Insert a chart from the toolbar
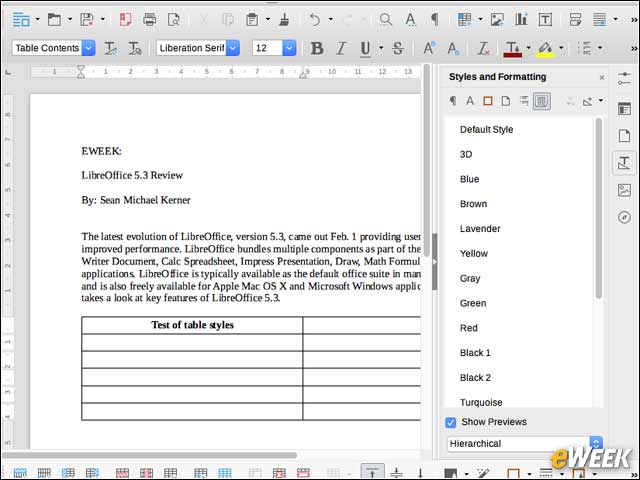 [521, 19]
